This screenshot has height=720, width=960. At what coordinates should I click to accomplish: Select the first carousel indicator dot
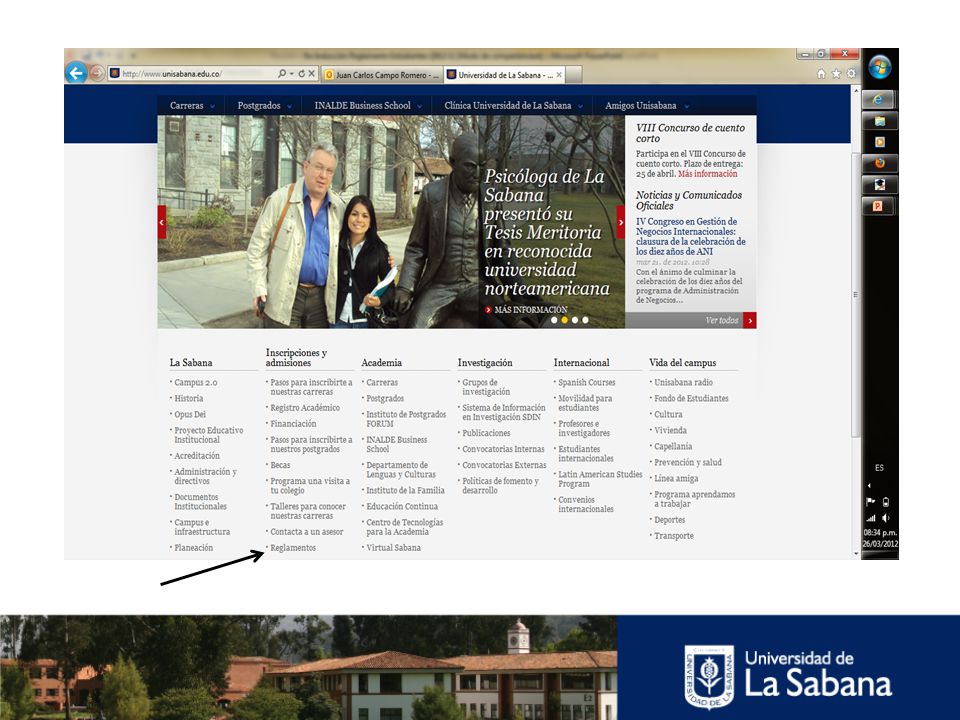554,320
